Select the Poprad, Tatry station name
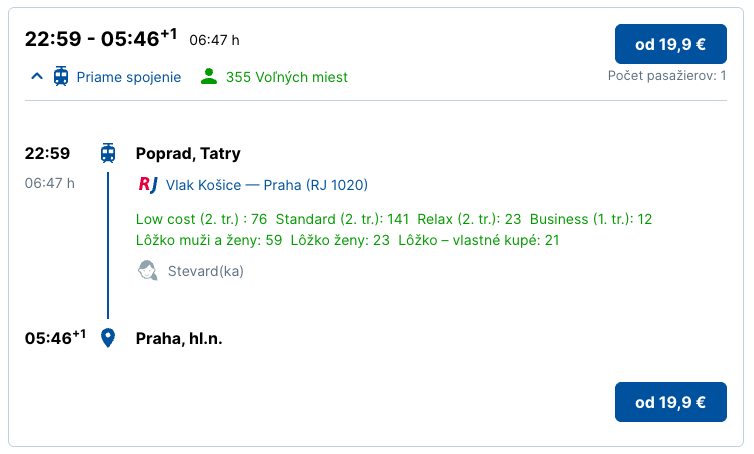This screenshot has height=454, width=754. tap(188, 153)
